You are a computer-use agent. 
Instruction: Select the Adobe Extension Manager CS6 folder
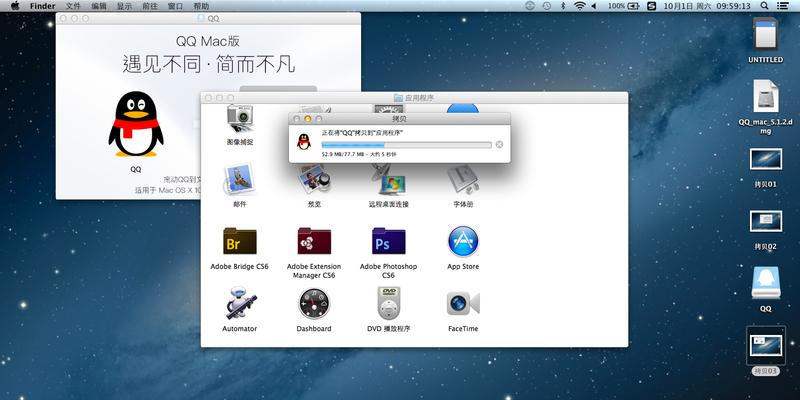[314, 241]
